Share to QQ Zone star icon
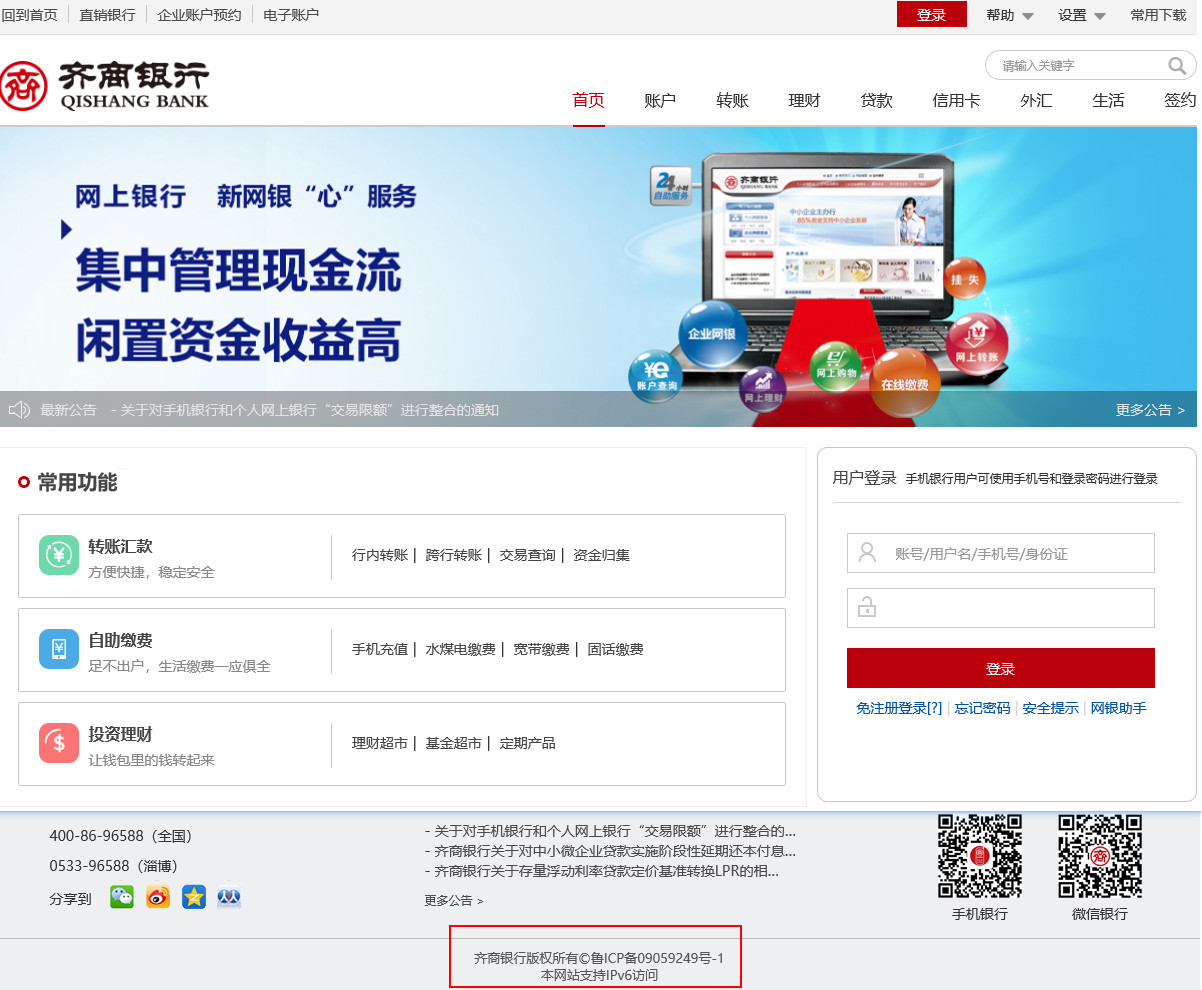 tap(194, 897)
